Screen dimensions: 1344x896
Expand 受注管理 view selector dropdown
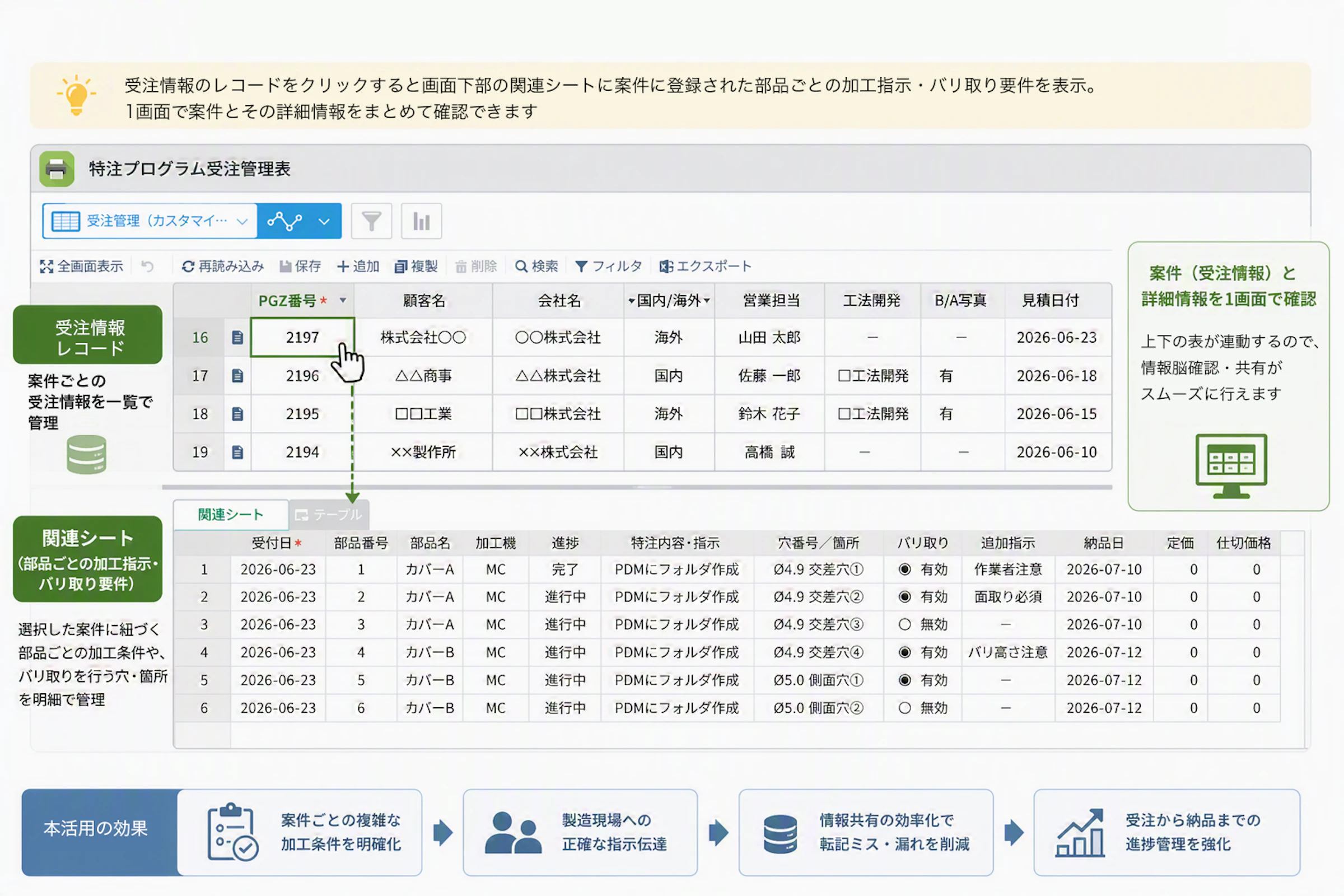[x=242, y=222]
